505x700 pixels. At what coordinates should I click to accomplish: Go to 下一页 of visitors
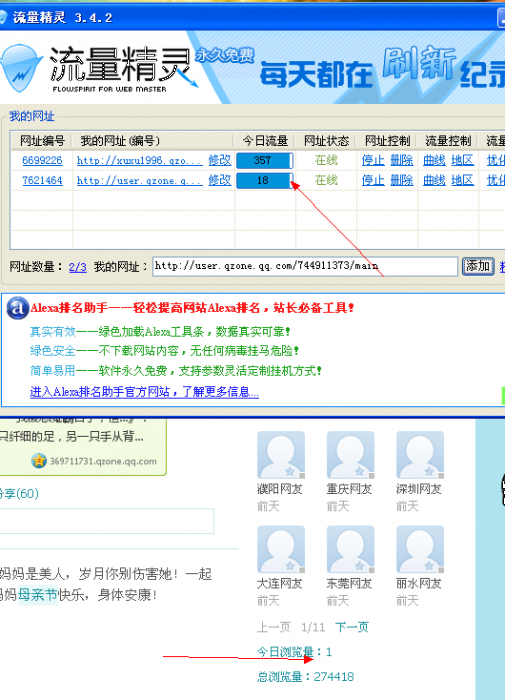(352, 627)
